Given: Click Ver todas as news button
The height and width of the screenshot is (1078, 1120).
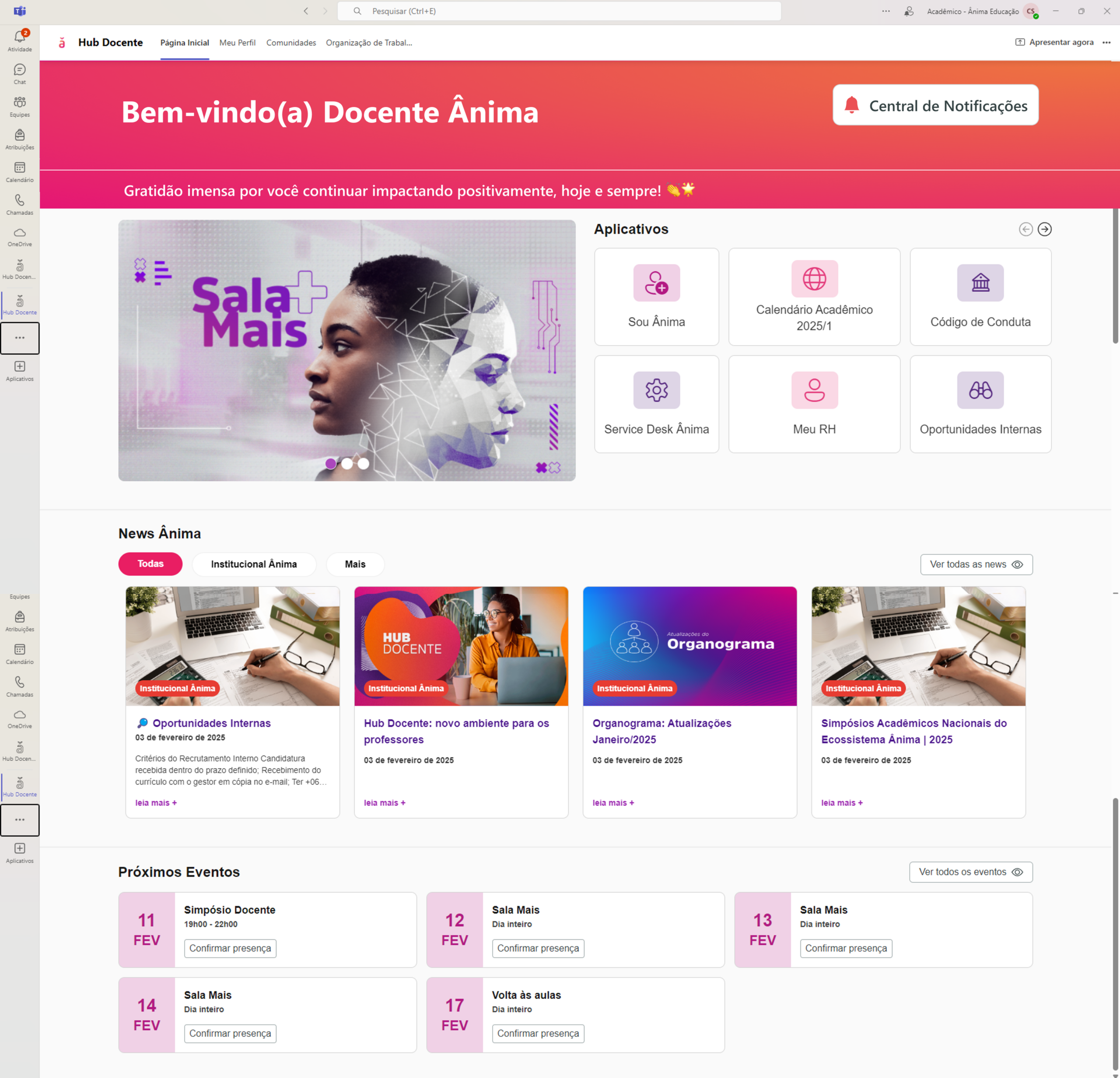Looking at the screenshot, I should click(976, 564).
